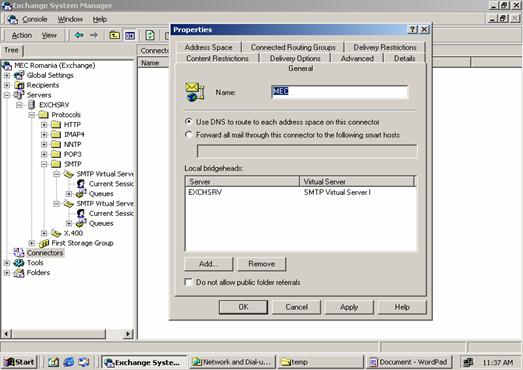Select Forward all mail through smart hosts option
This screenshot has width=523, height=370.
188,135
